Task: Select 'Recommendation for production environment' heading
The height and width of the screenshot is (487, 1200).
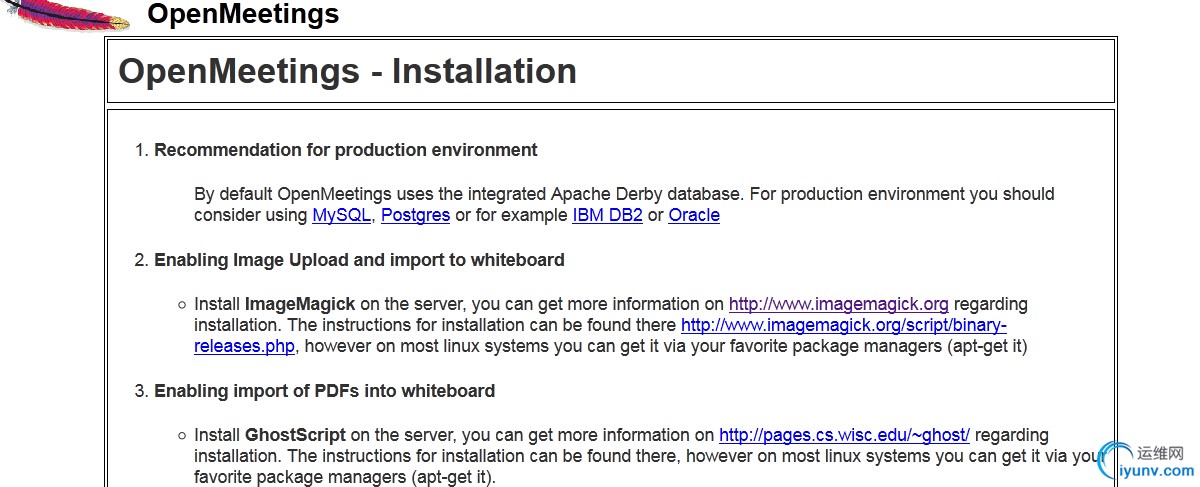Action: point(346,150)
